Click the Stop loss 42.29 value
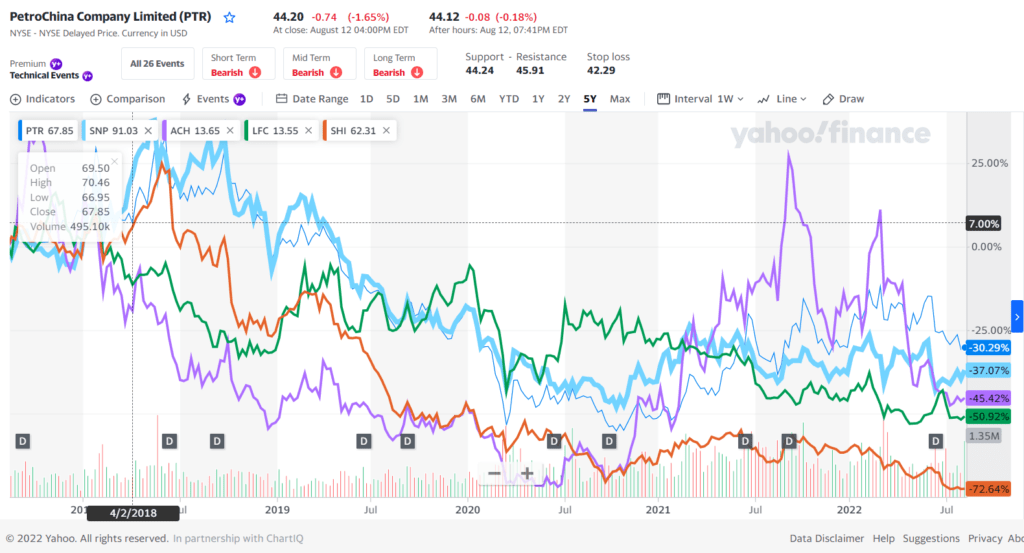This screenshot has width=1024, height=553. pyautogui.click(x=601, y=71)
